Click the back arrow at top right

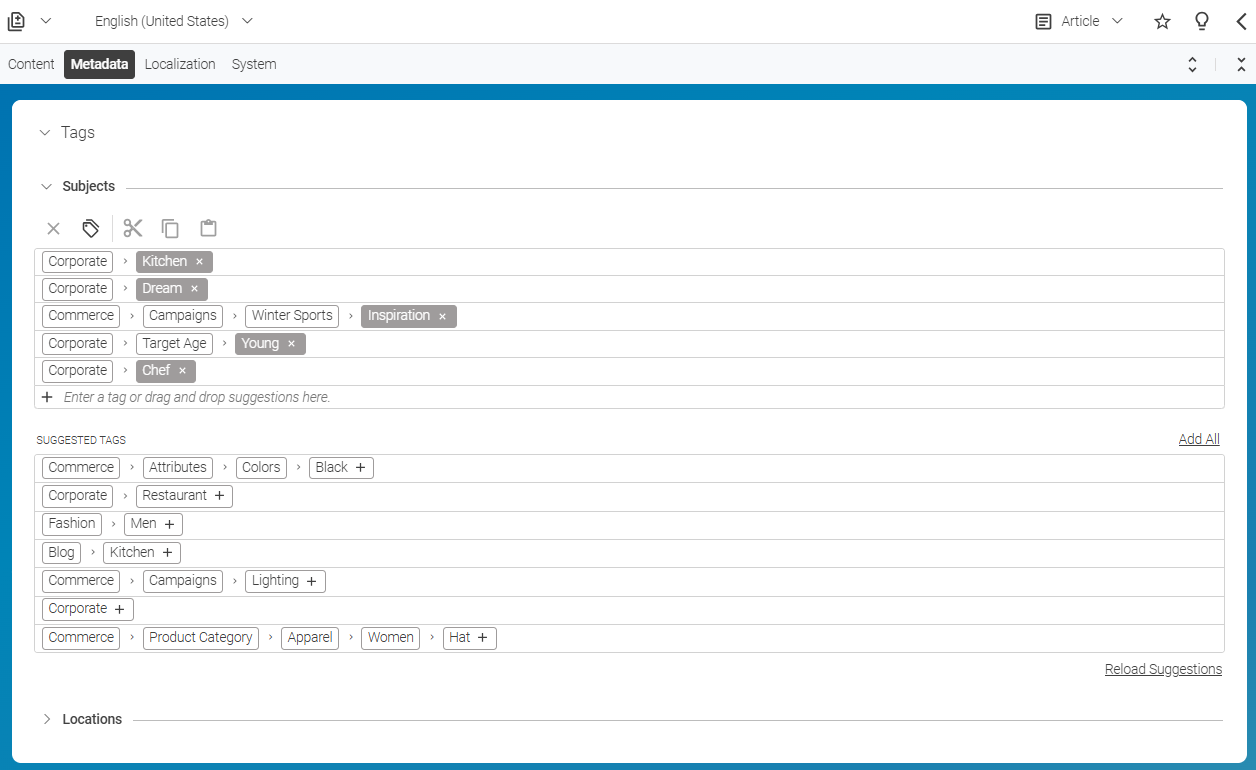(x=1241, y=21)
